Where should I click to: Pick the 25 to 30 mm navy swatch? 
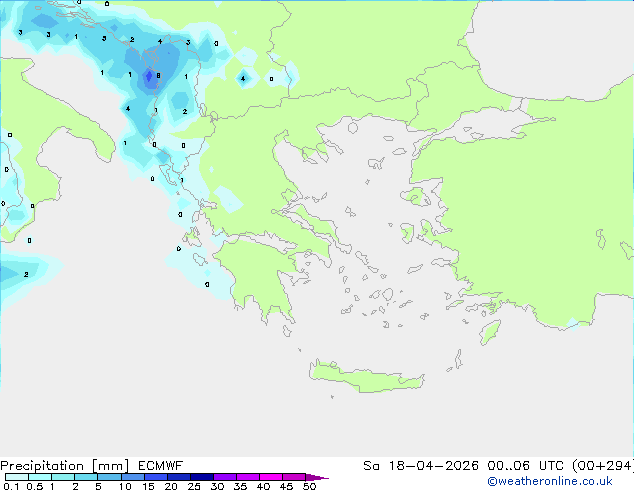202,477
